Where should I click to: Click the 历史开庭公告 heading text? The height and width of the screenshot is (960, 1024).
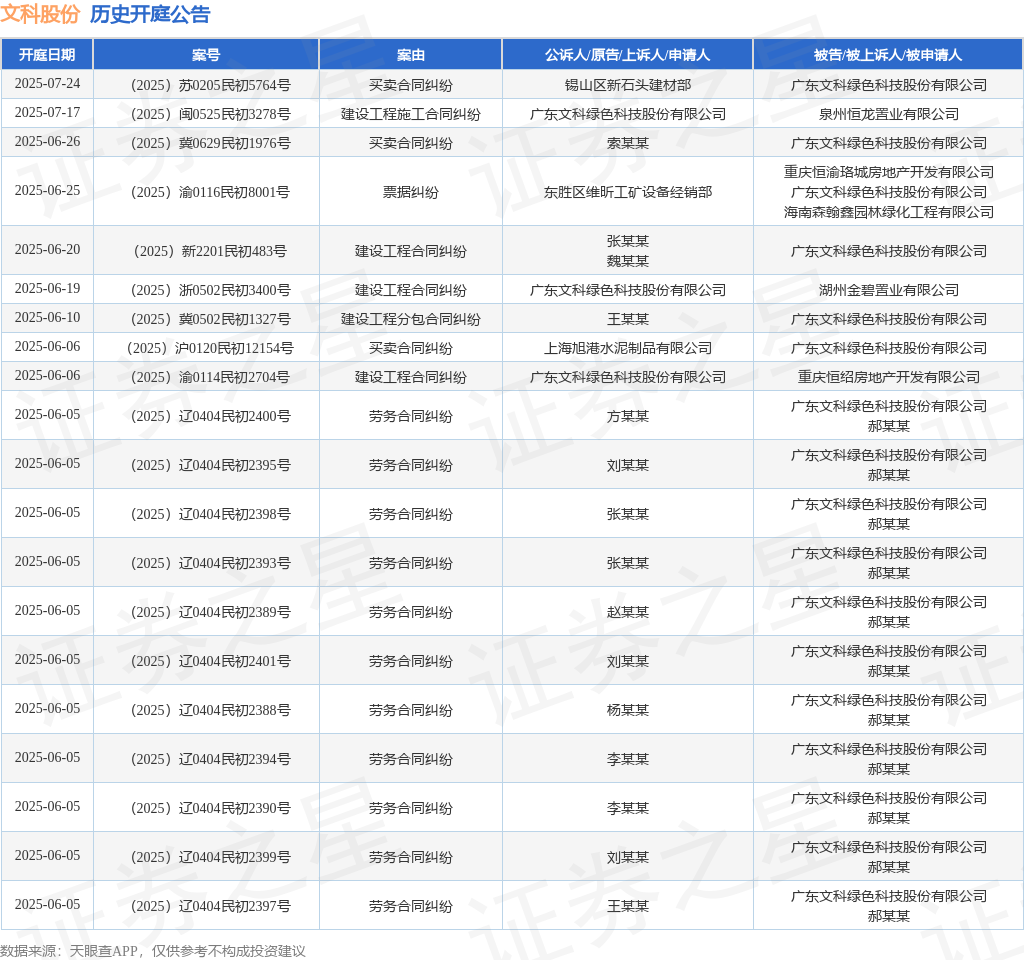(x=150, y=14)
